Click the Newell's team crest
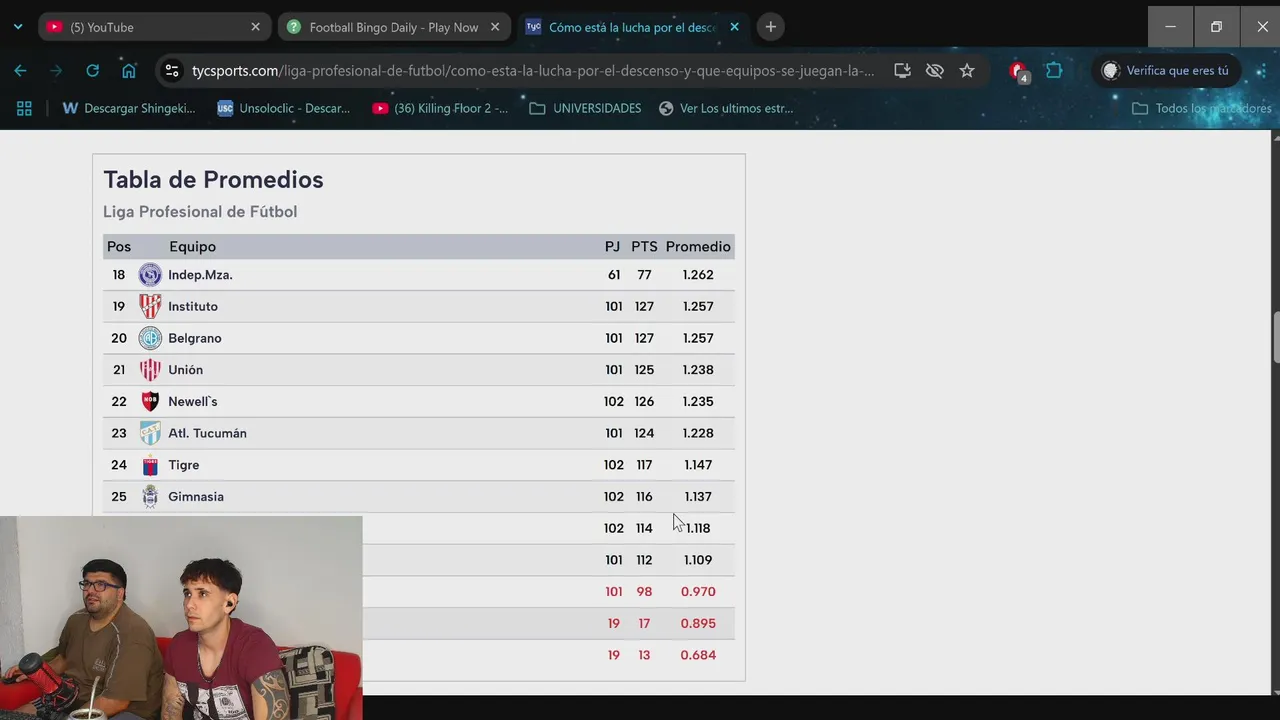 click(x=150, y=401)
